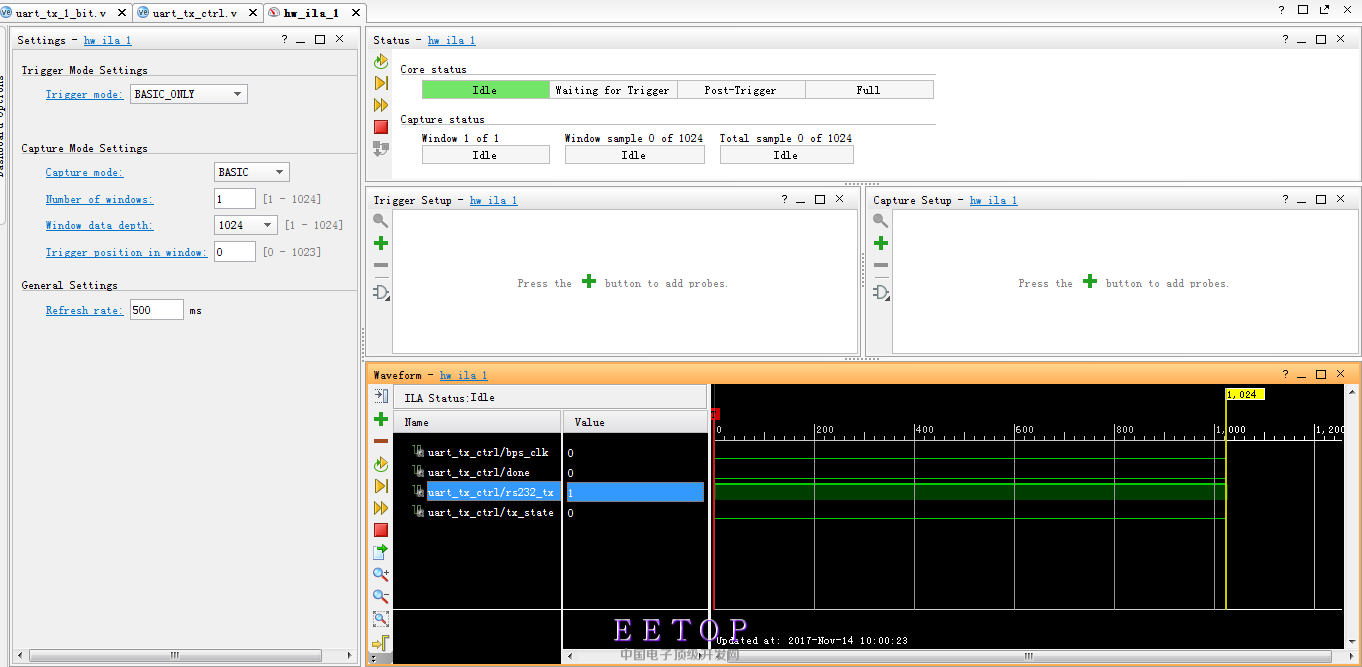The width and height of the screenshot is (1362, 667).
Task: Click Zoom In icon in Waveform toolbar
Action: click(381, 574)
